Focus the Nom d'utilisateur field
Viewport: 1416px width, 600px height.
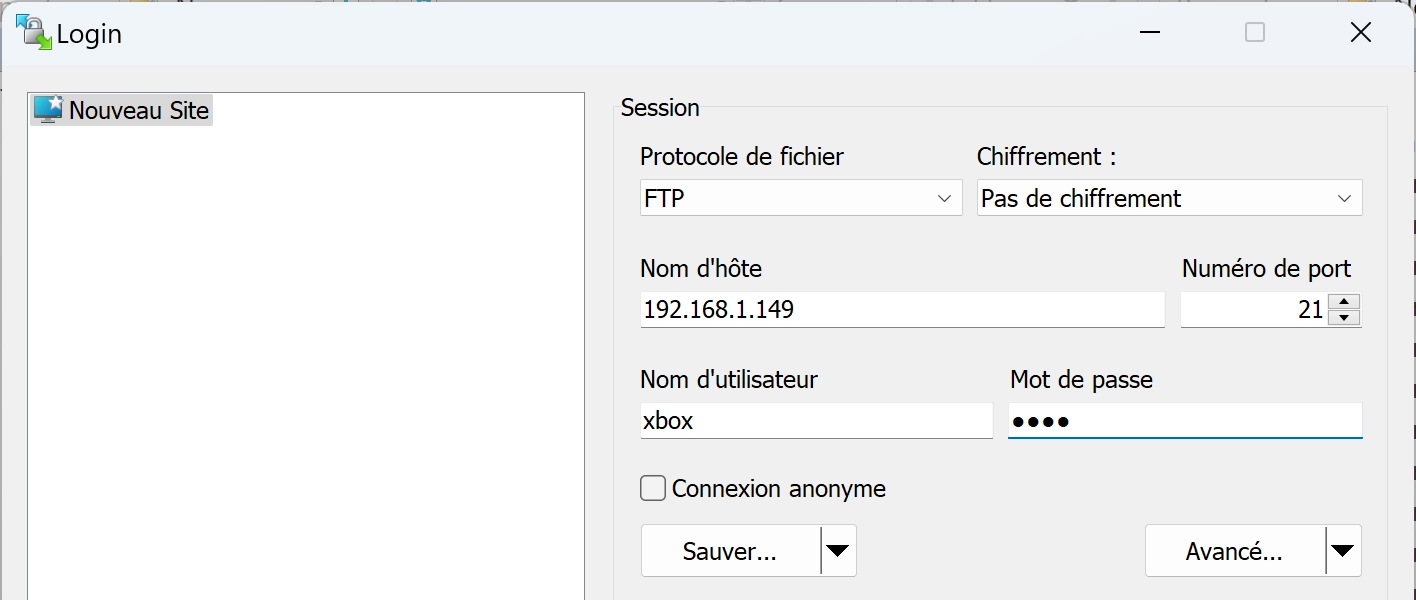[x=816, y=420]
